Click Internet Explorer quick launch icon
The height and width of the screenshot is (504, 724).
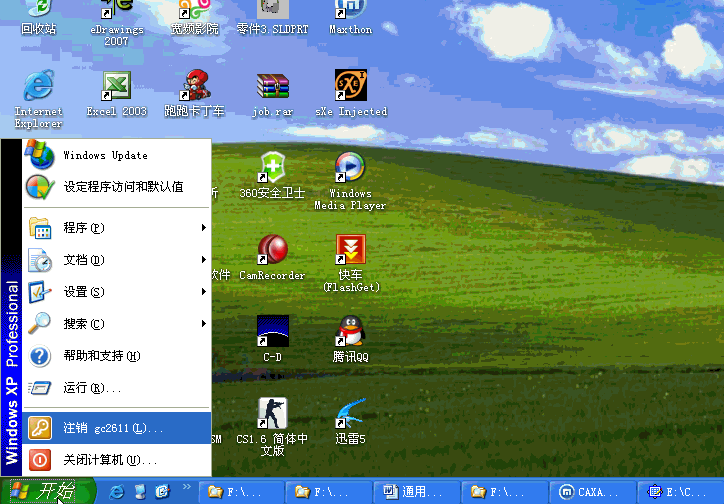[x=116, y=492]
